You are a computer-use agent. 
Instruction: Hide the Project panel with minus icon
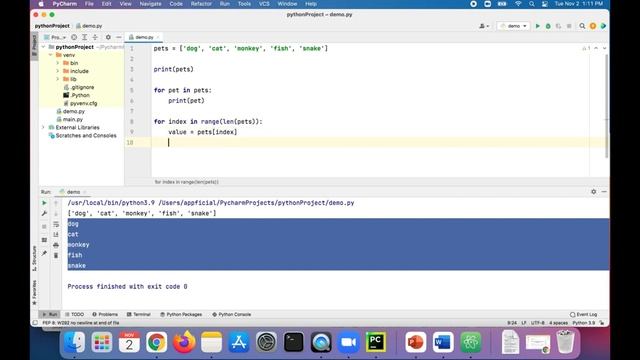[x=118, y=37]
